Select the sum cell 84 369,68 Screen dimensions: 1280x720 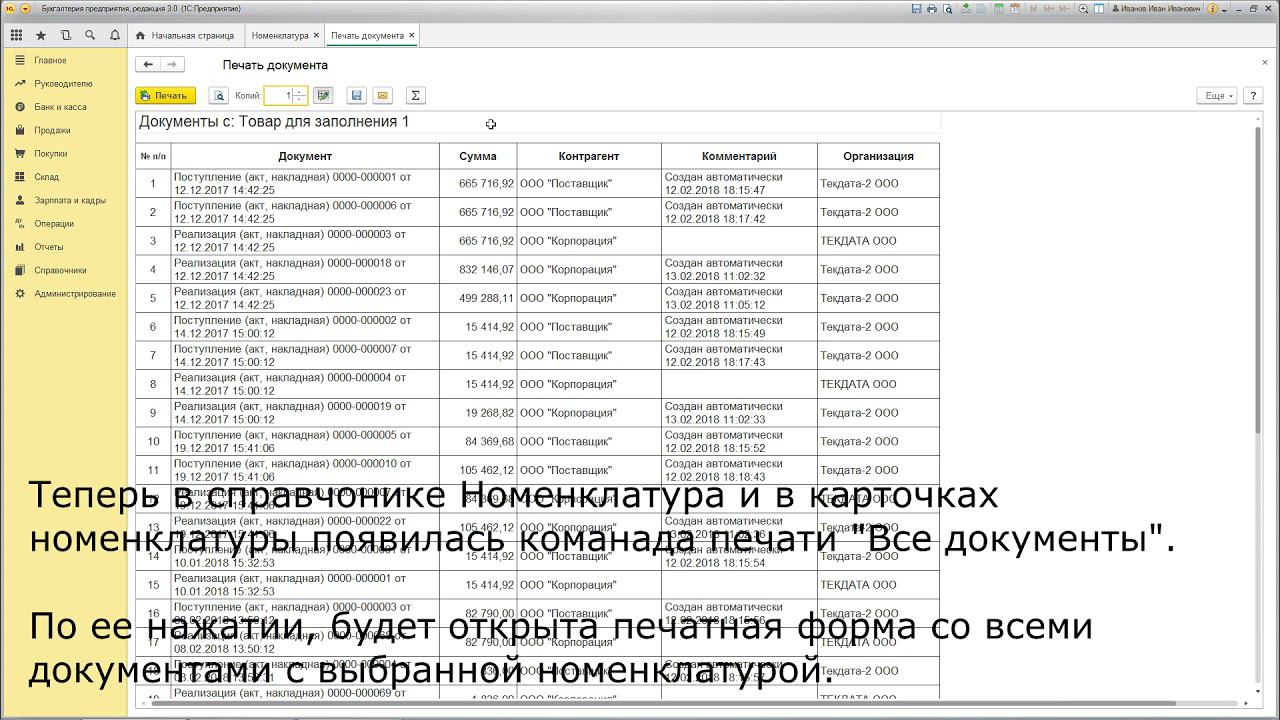(x=478, y=442)
